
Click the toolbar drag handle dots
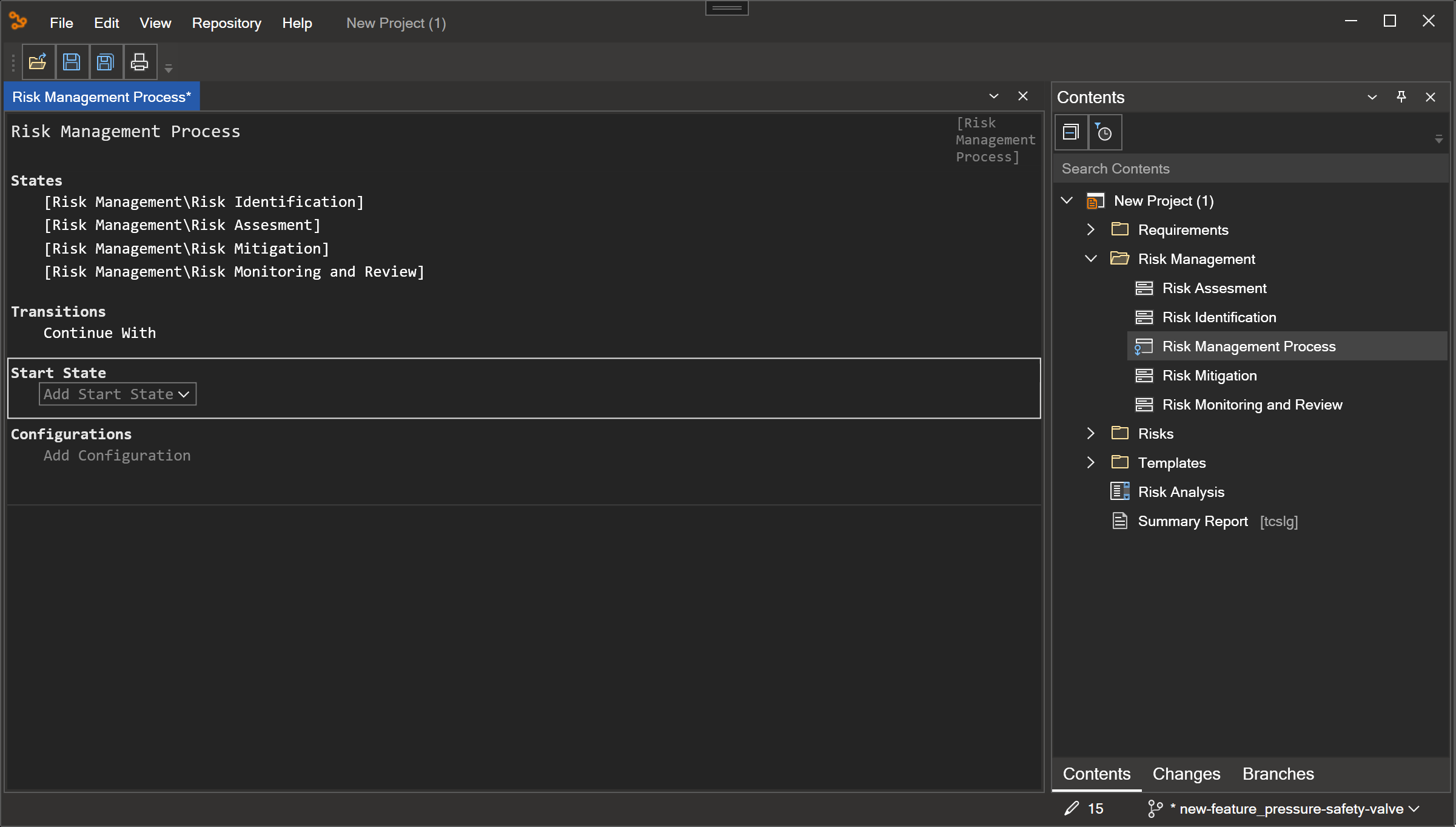[13, 62]
